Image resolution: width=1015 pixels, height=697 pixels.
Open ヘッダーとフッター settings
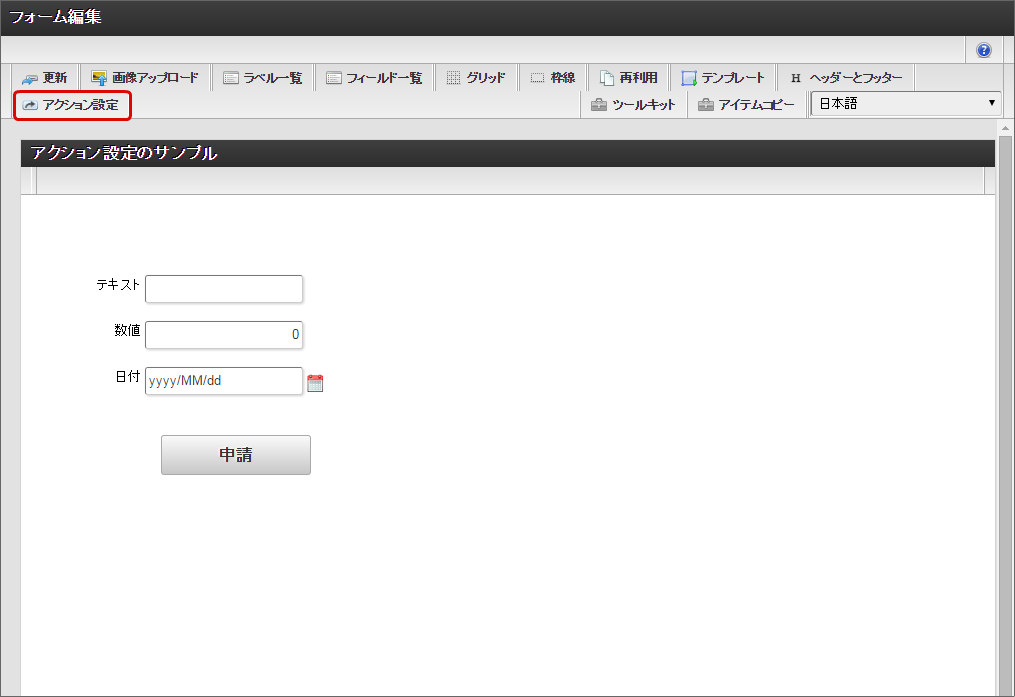pyautogui.click(x=846, y=78)
